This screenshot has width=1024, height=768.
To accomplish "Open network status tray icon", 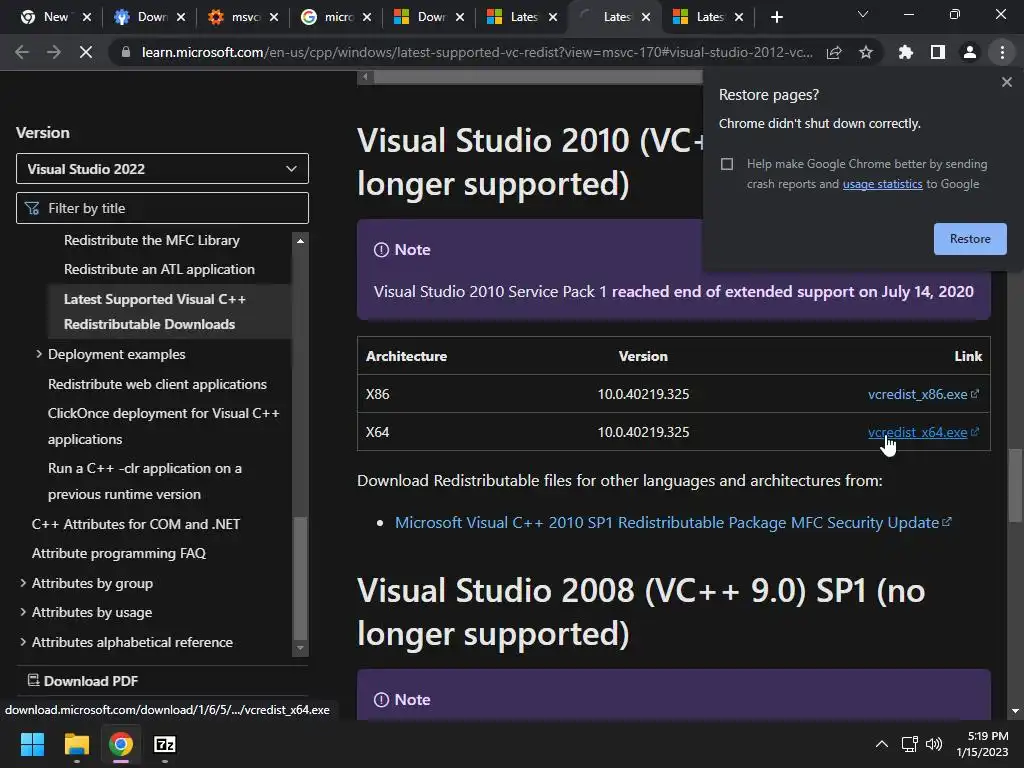I will pos(909,744).
